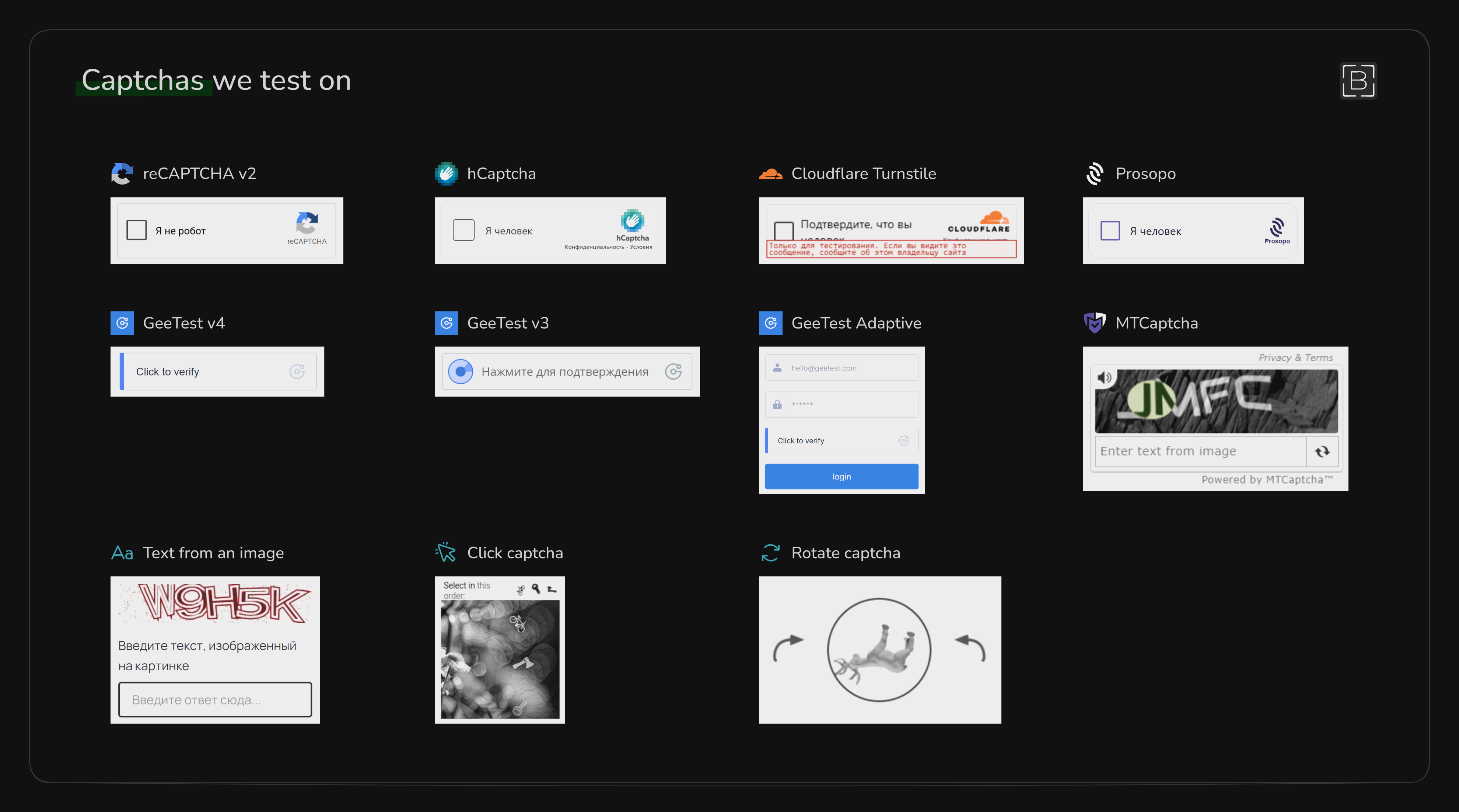Check the Cloudflare Turnstile verification checkbox
Image resolution: width=1459 pixels, height=812 pixels.
[784, 231]
